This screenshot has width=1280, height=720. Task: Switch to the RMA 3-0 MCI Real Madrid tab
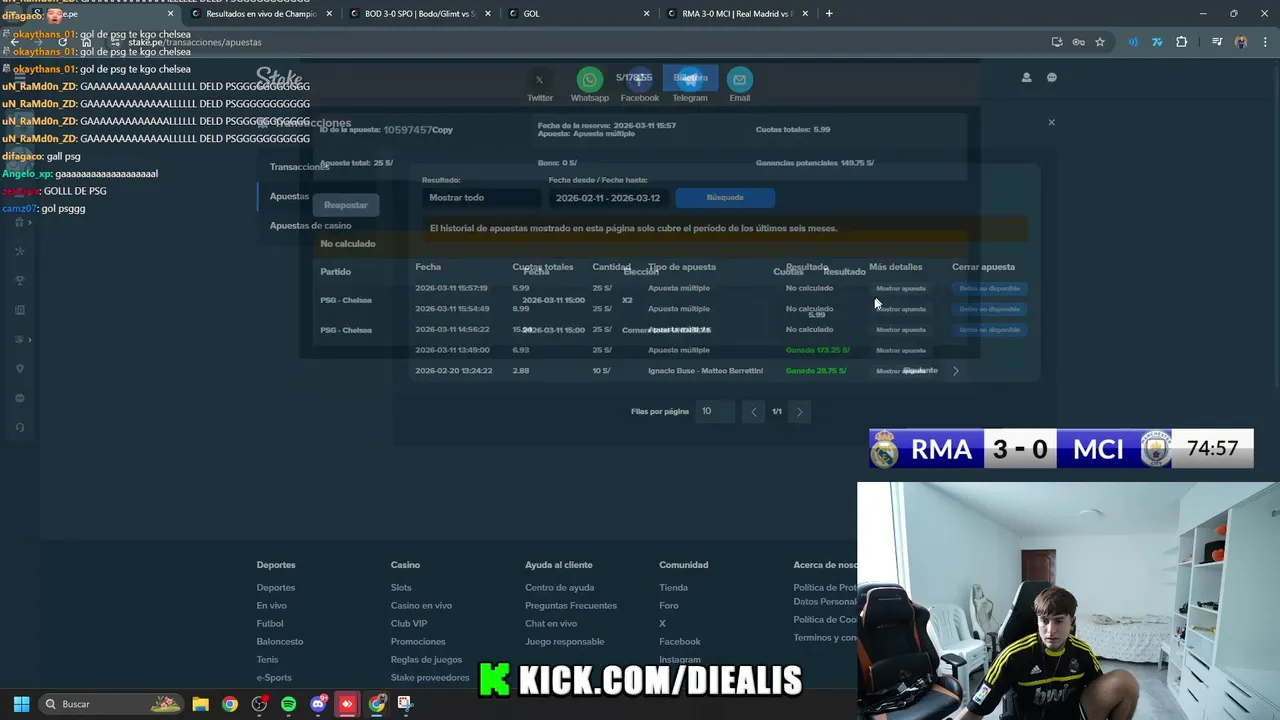735,14
